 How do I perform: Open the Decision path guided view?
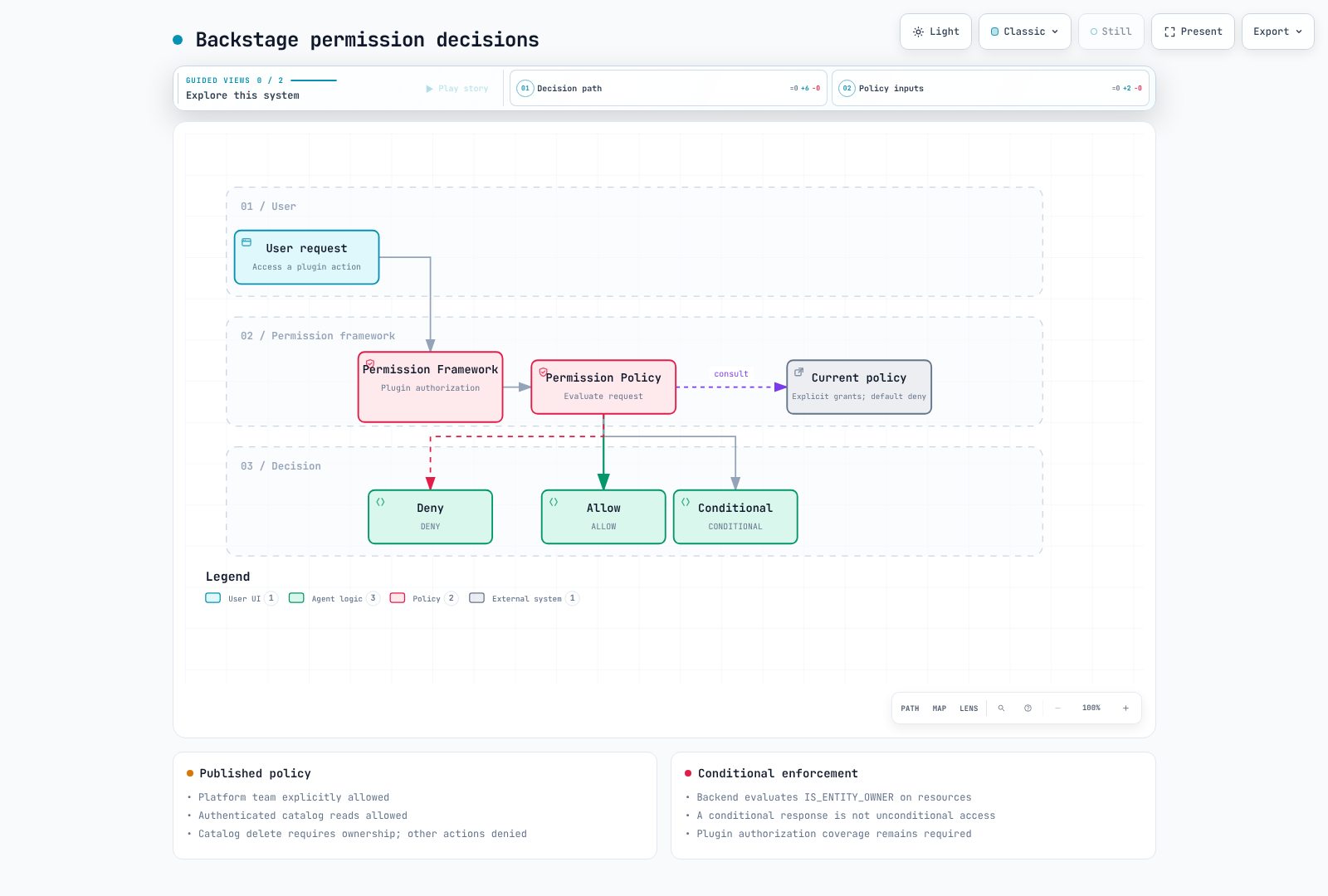tap(668, 88)
